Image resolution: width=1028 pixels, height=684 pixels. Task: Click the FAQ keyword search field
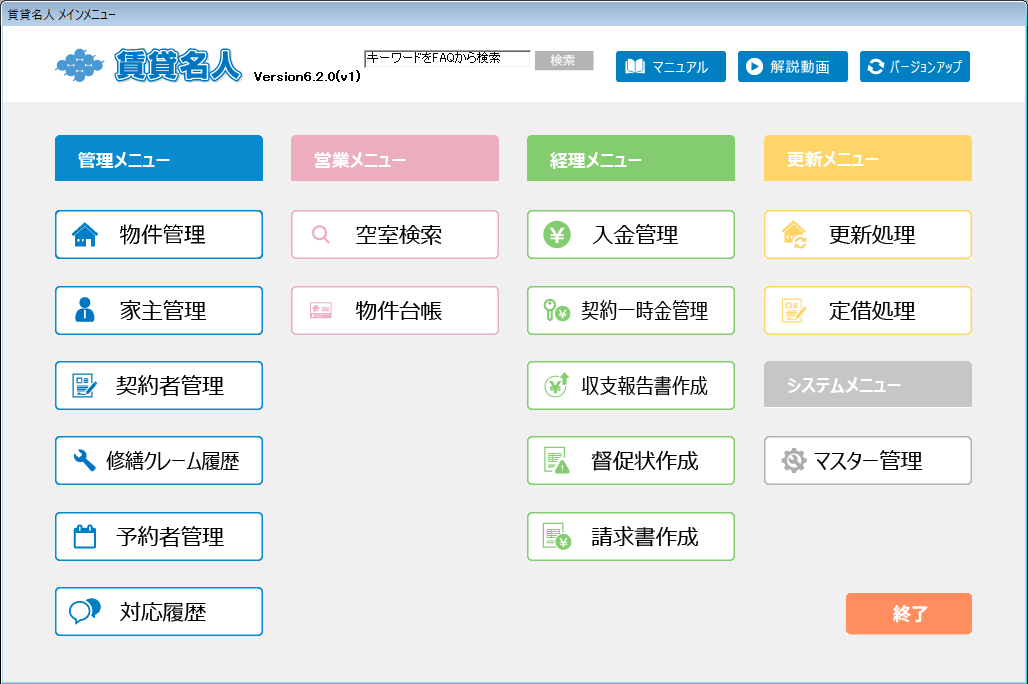coord(447,59)
